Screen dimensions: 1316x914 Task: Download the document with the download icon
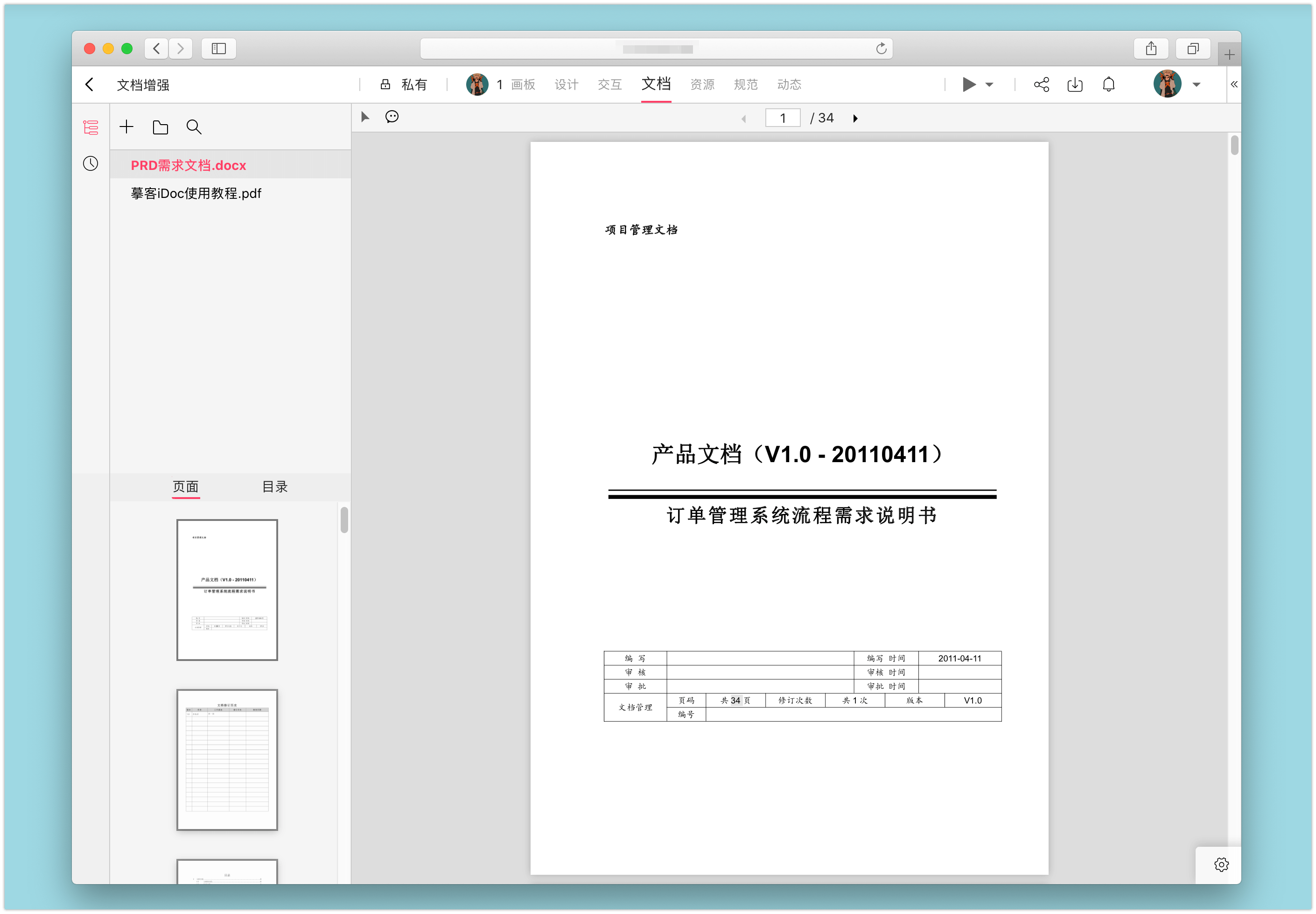1075,85
